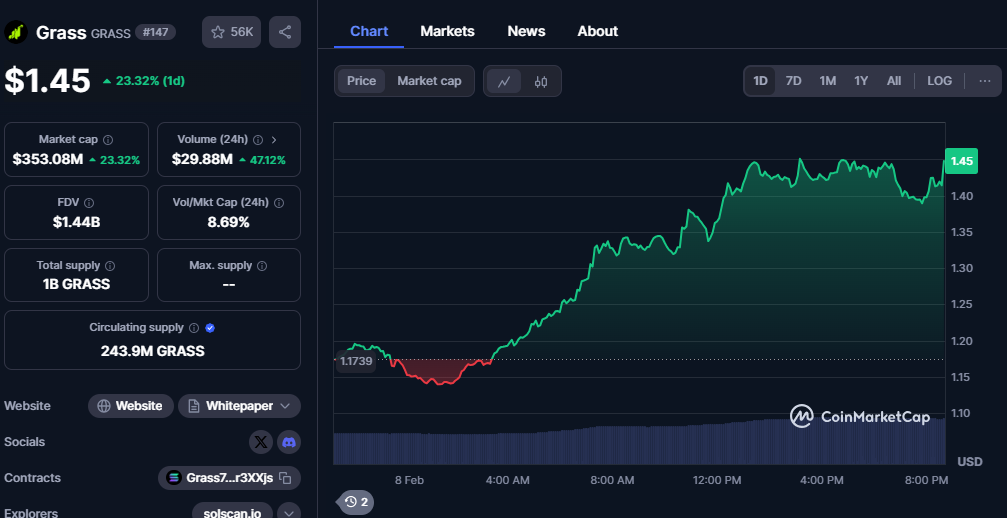
Task: Click the chart events badge showing 2
Action: coord(356,501)
